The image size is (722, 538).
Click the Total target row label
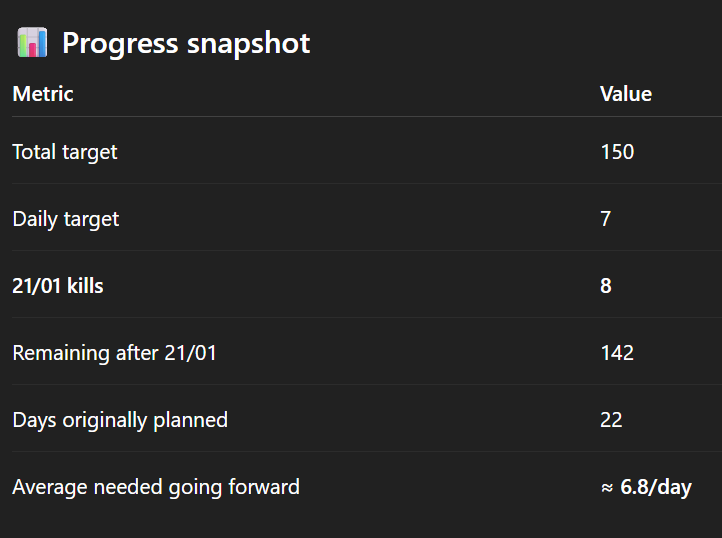pos(65,152)
